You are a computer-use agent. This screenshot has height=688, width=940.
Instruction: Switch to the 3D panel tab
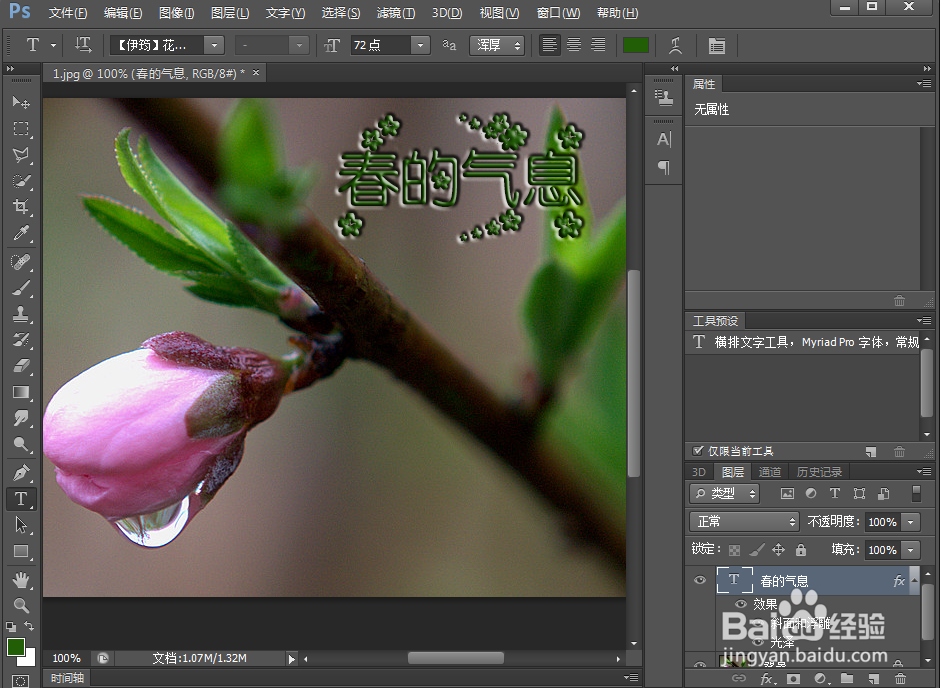pos(699,472)
